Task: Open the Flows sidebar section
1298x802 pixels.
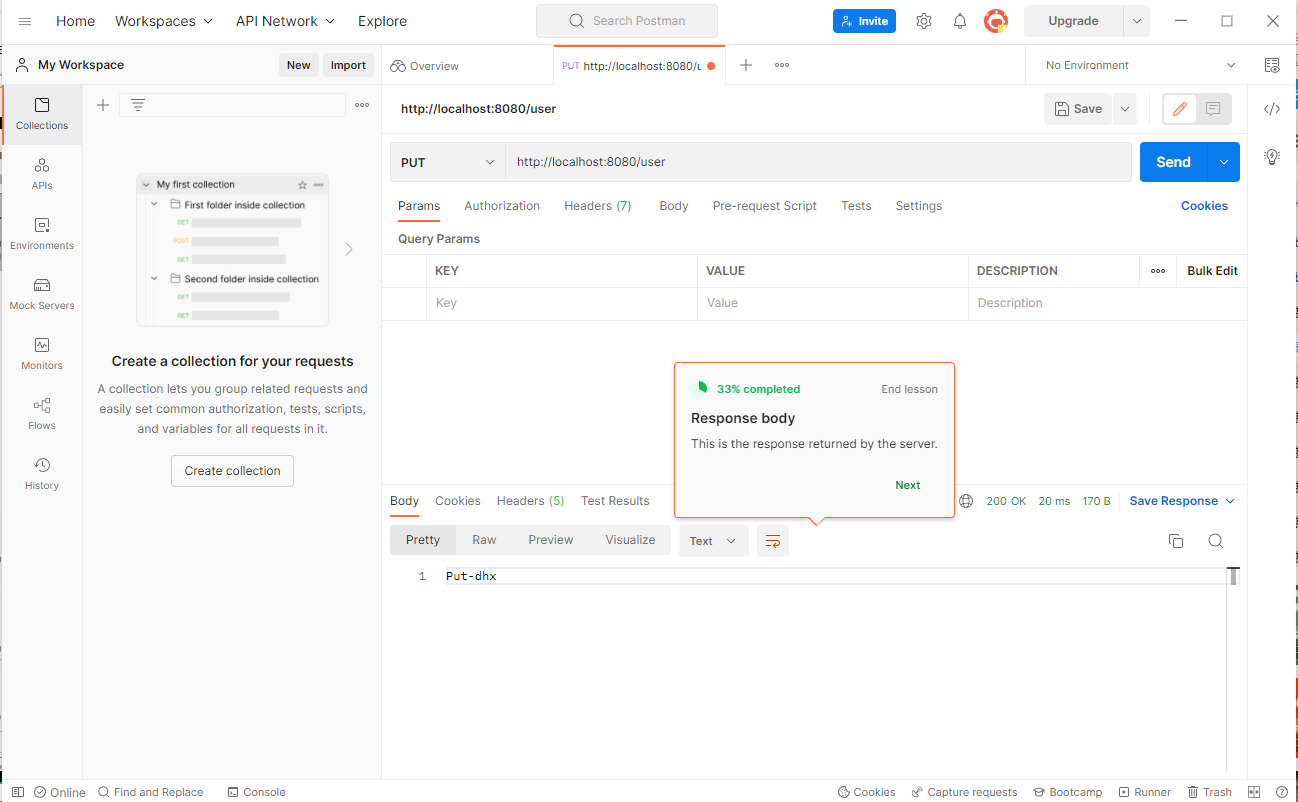Action: tap(42, 414)
